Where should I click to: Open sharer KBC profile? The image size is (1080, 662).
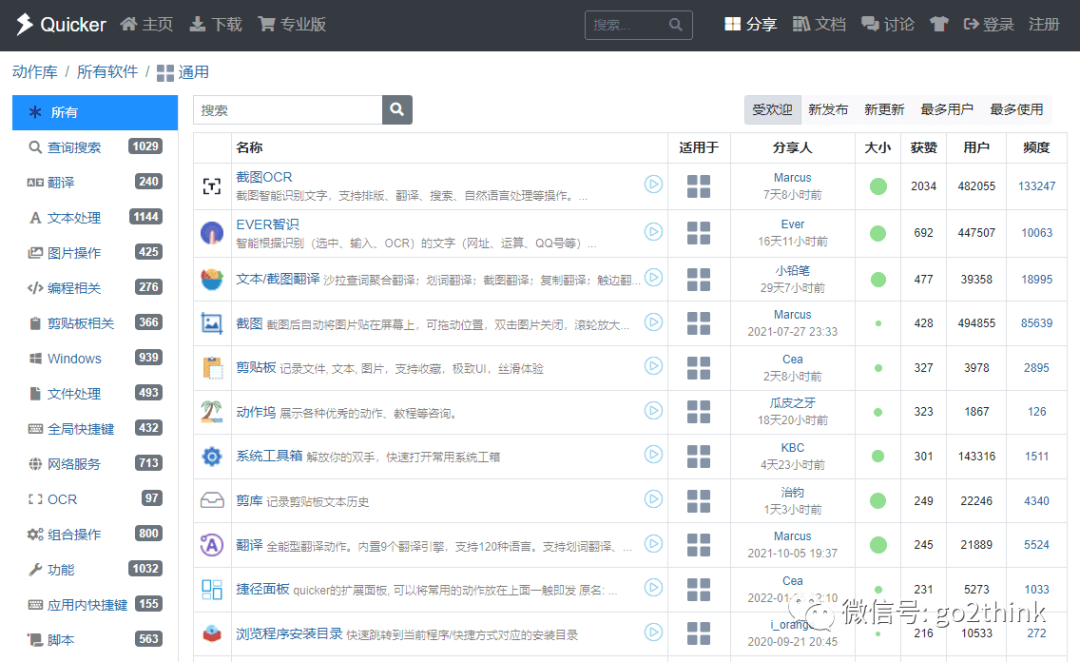click(792, 448)
